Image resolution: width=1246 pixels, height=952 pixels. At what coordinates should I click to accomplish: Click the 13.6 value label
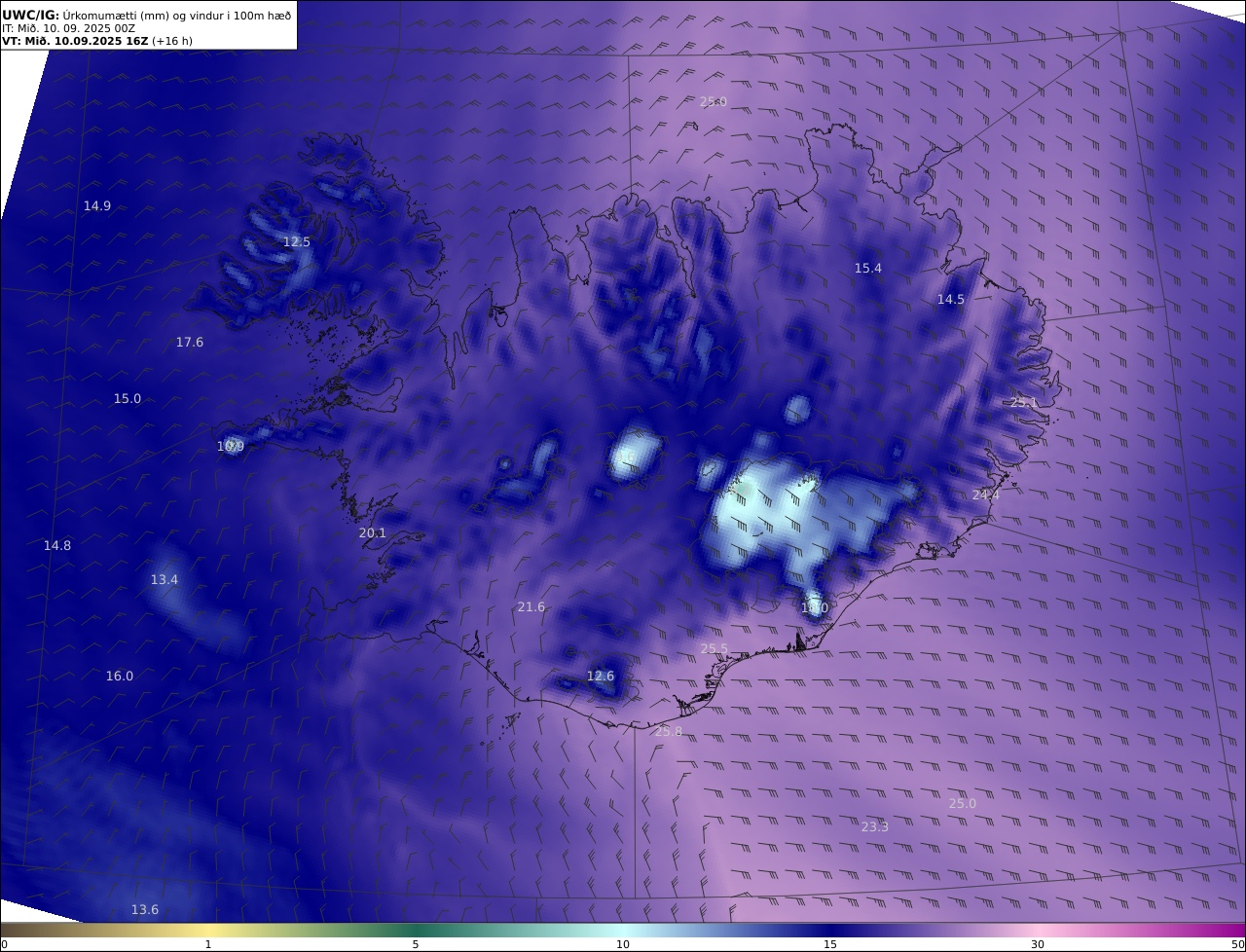144,910
